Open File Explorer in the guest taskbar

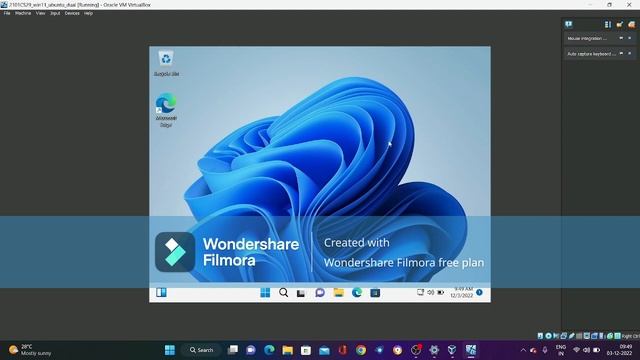click(338, 293)
